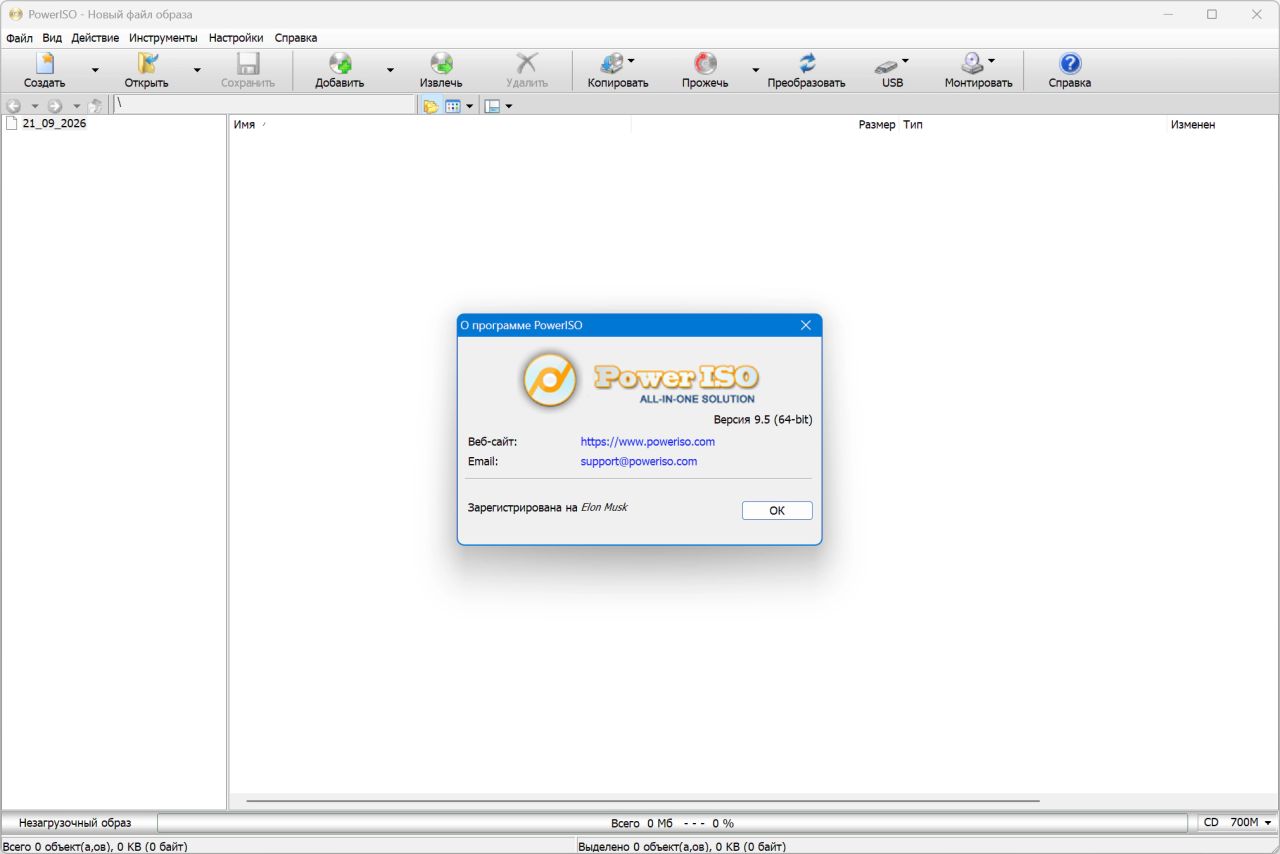Click the Размер column header
1280x854 pixels.
[765, 125]
